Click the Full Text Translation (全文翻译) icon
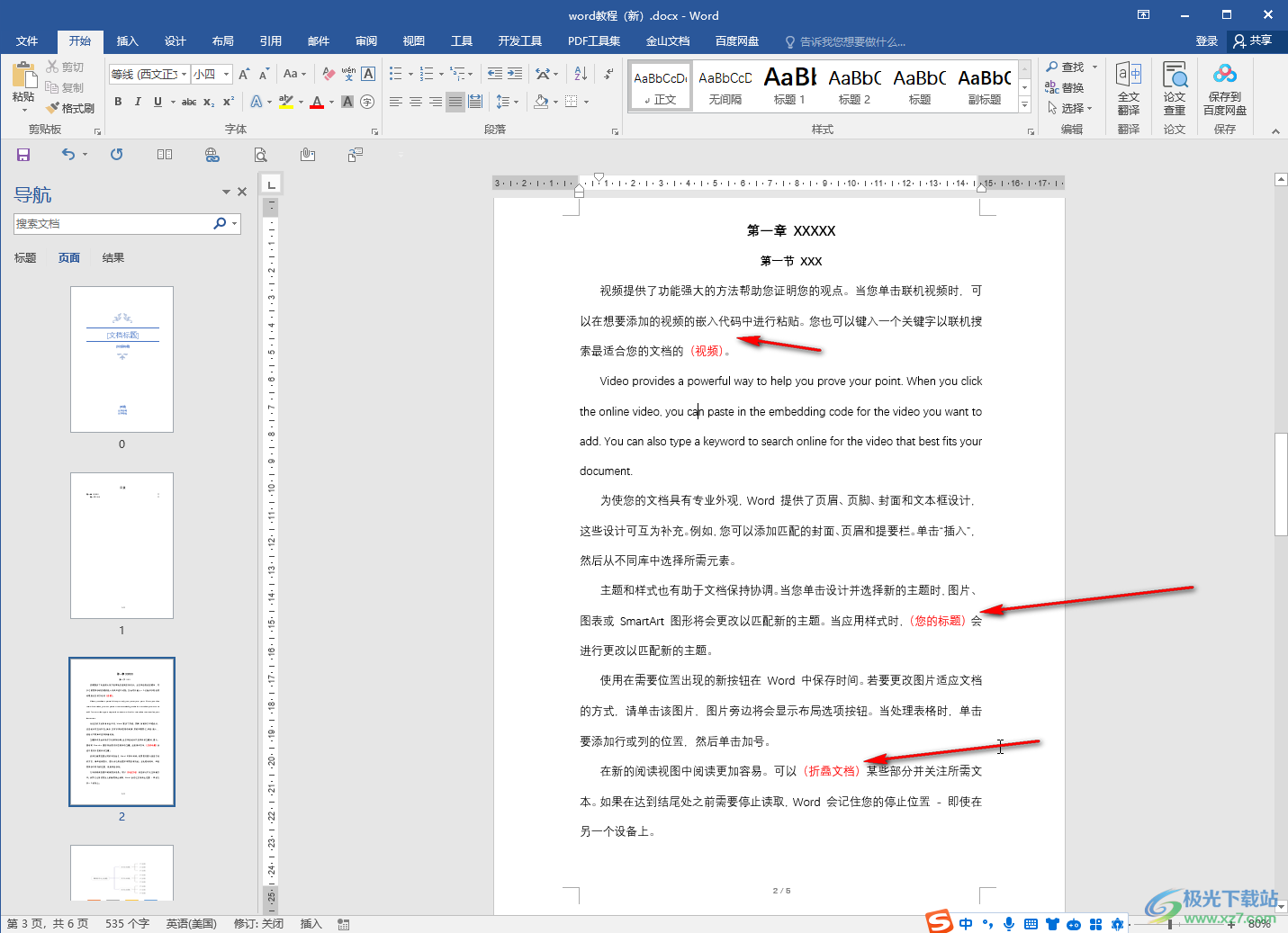This screenshot has width=1288, height=933. click(x=1129, y=88)
